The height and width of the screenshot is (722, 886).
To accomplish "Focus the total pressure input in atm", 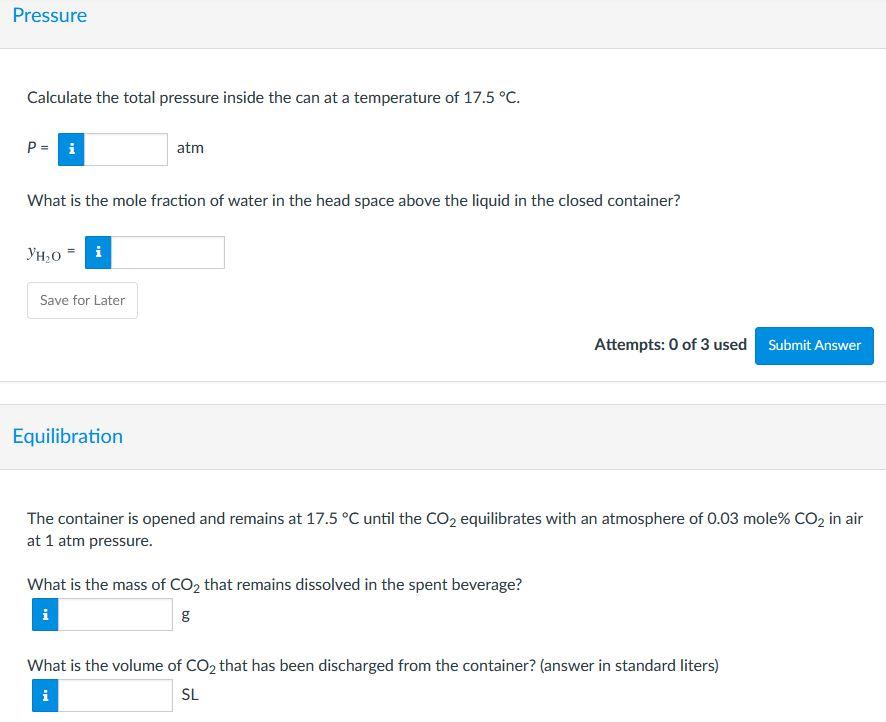I will [x=125, y=149].
